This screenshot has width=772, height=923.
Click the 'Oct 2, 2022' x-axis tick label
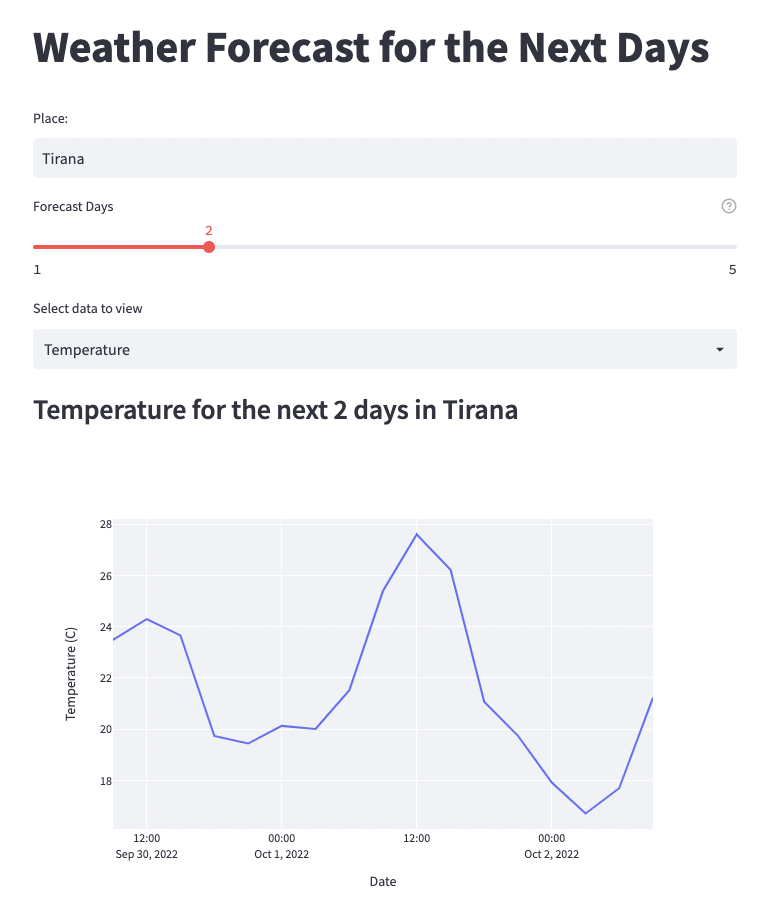[x=551, y=854]
